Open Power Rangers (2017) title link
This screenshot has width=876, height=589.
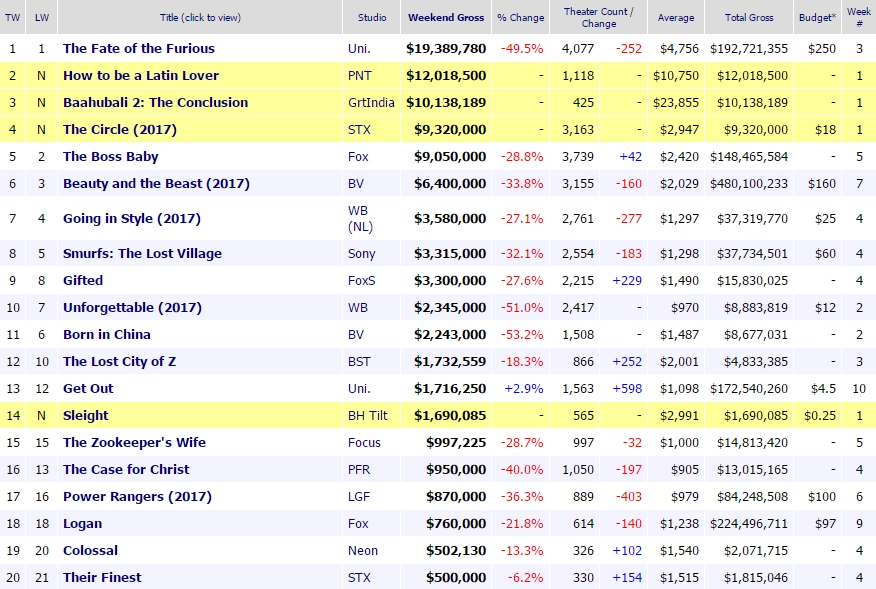(x=137, y=496)
